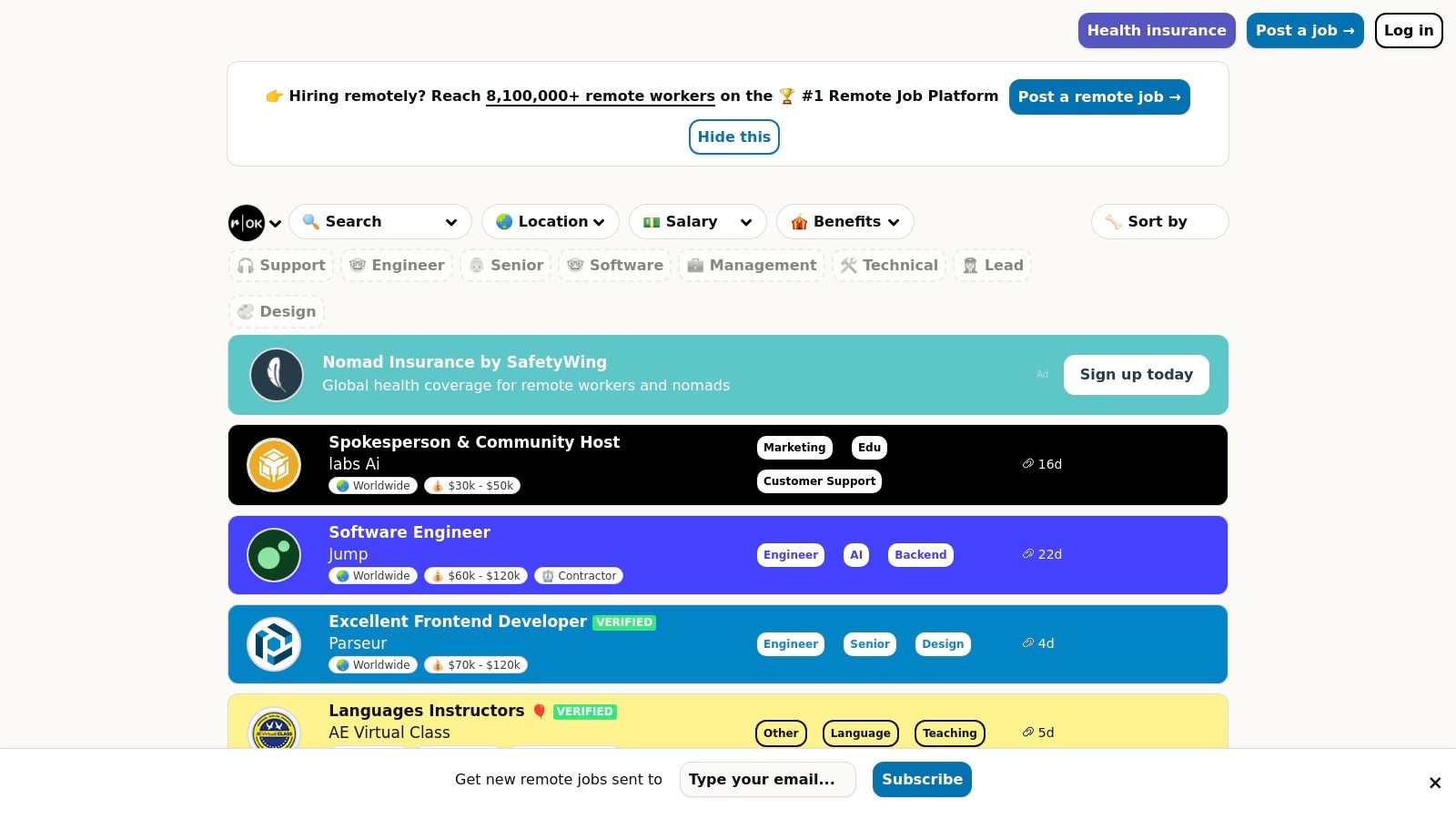This screenshot has width=1456, height=819.
Task: Toggle the Support tag filter
Action: click(x=281, y=266)
